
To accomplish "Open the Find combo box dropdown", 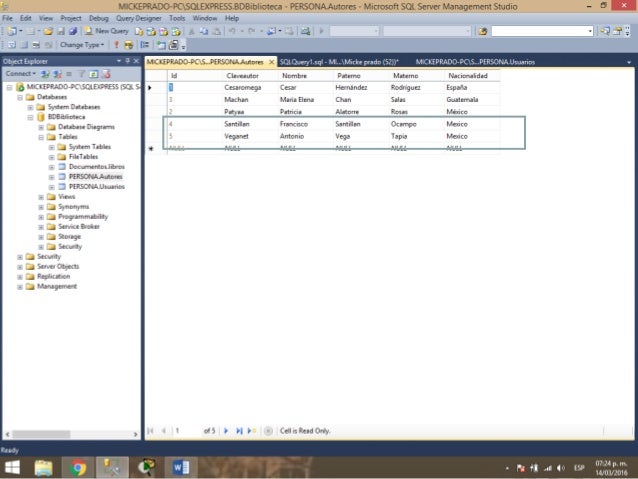I will point(590,31).
